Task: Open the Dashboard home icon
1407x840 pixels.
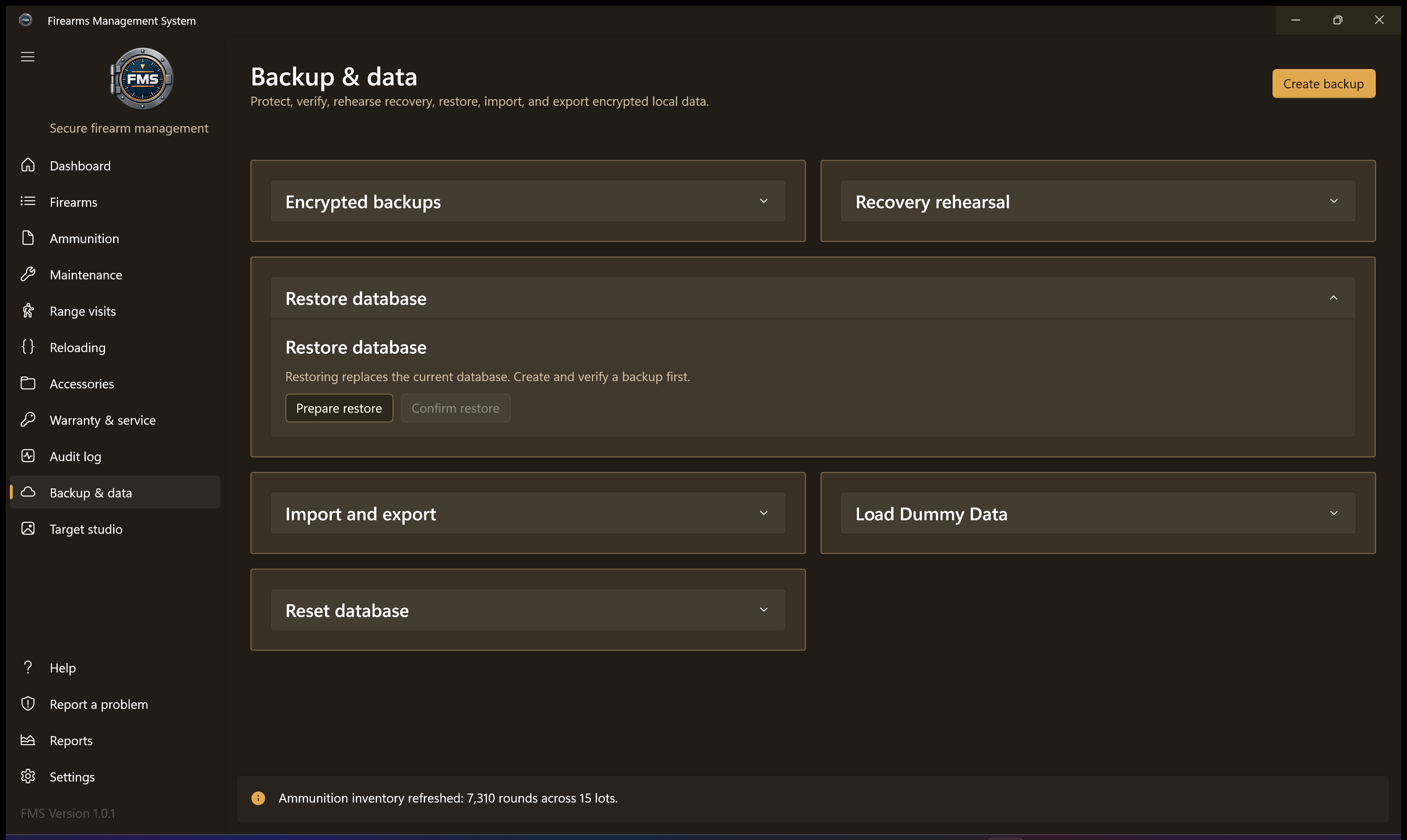Action: pos(28,165)
